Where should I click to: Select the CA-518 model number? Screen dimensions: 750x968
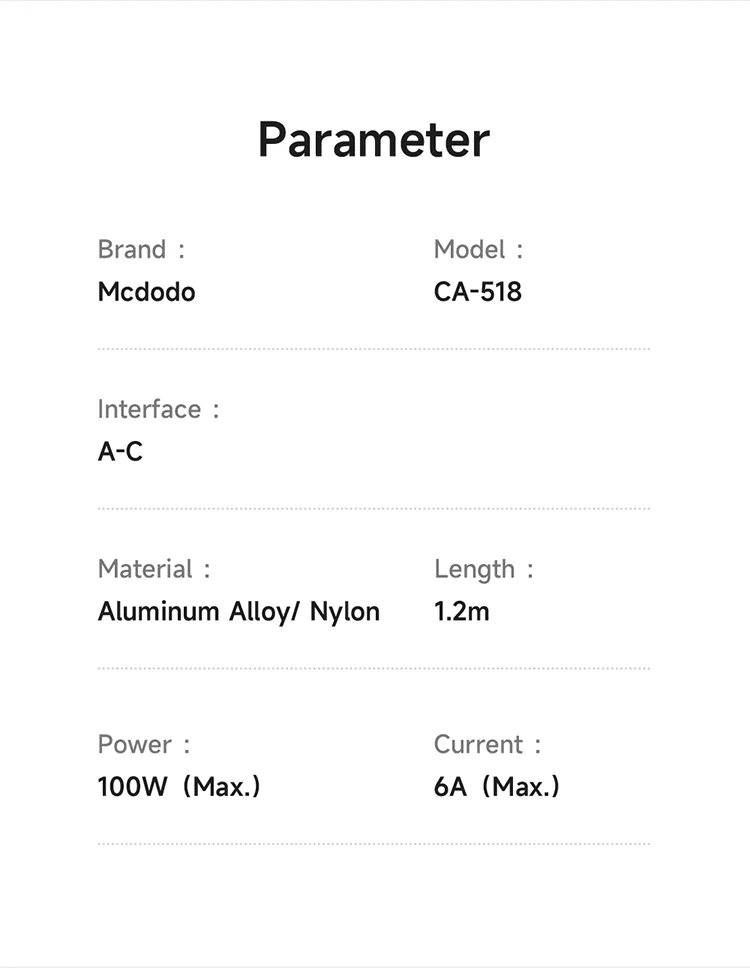click(x=478, y=292)
